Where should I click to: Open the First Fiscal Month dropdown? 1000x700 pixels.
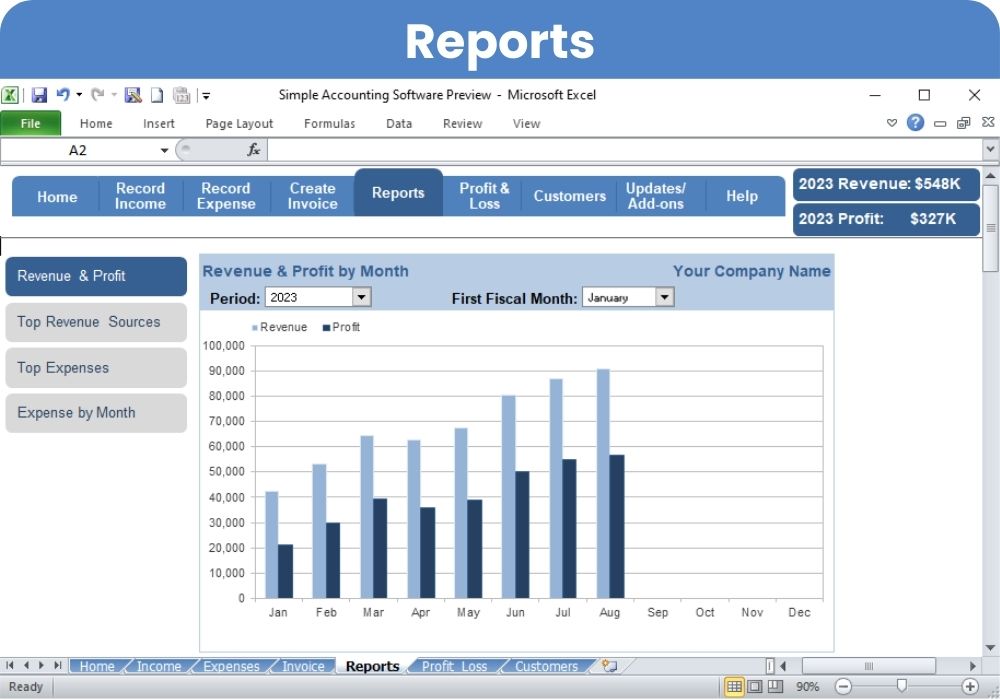click(664, 298)
